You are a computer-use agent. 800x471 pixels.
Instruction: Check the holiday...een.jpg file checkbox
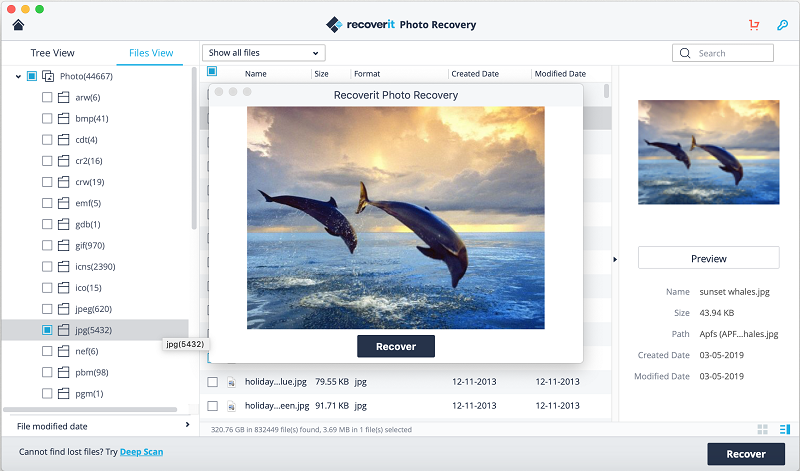(213, 406)
